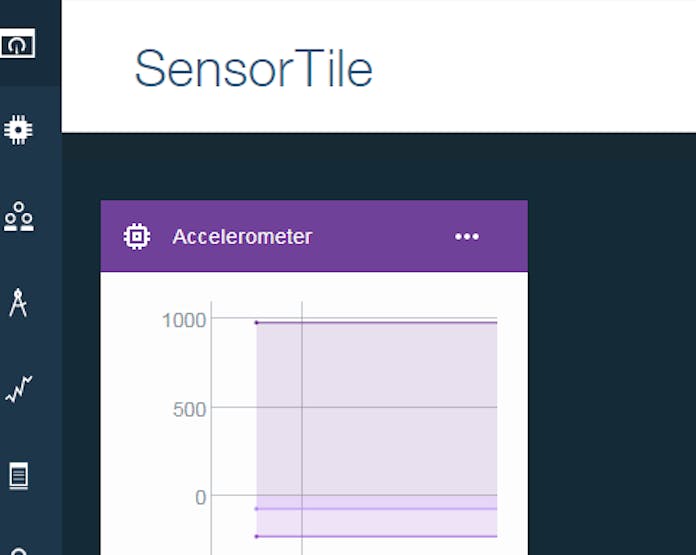Select the compass Access icon in sidebar
This screenshot has width=696, height=555.
[x=18, y=303]
